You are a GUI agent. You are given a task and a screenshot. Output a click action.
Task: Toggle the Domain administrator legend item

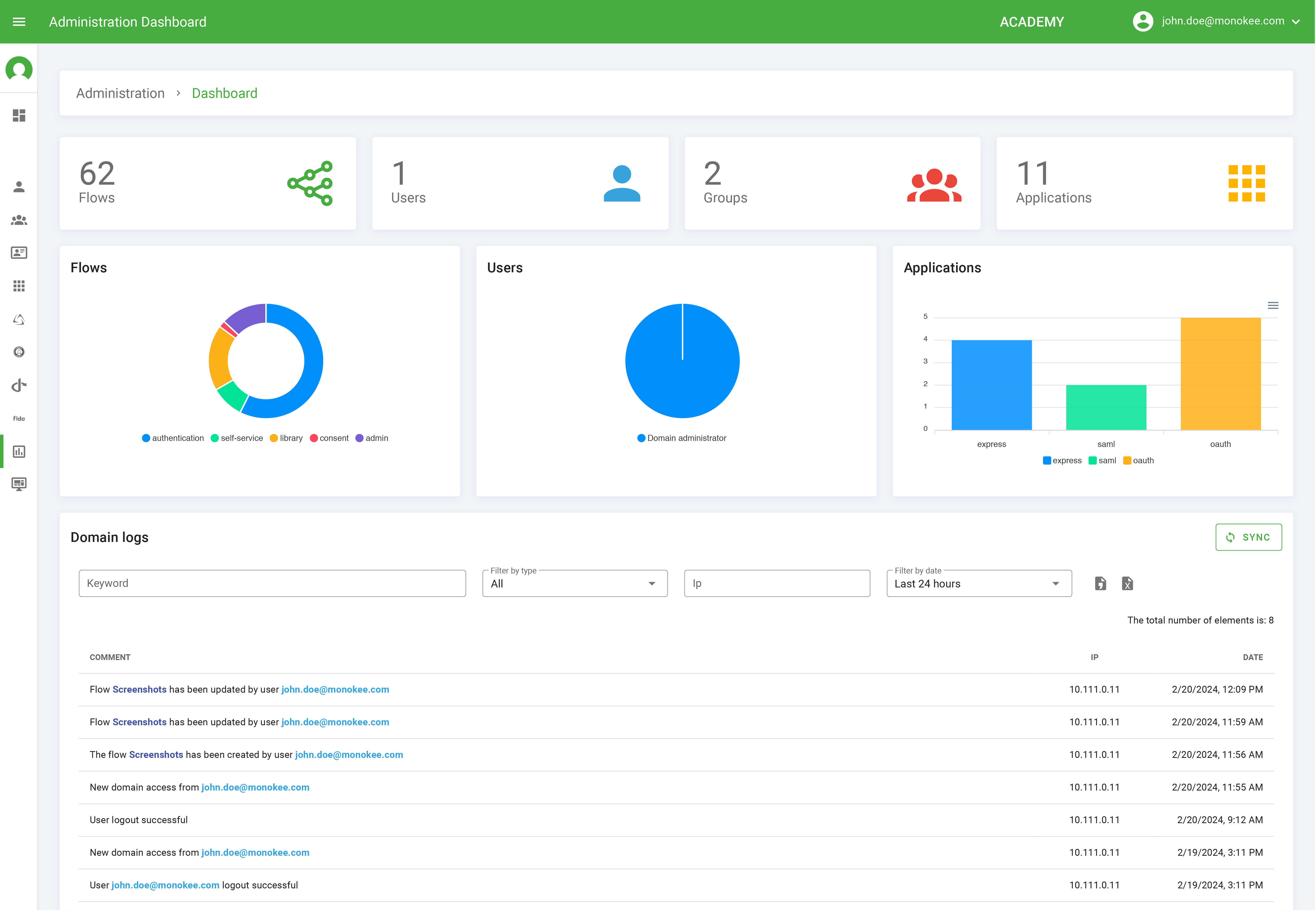point(682,438)
